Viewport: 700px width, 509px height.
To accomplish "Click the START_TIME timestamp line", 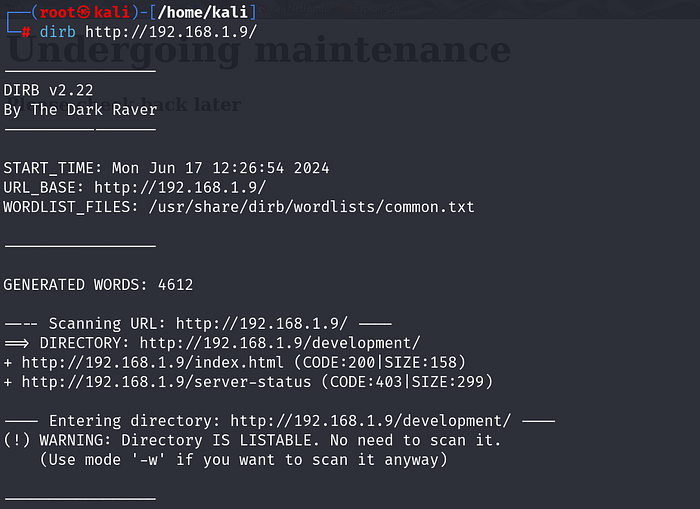I will click(167, 168).
